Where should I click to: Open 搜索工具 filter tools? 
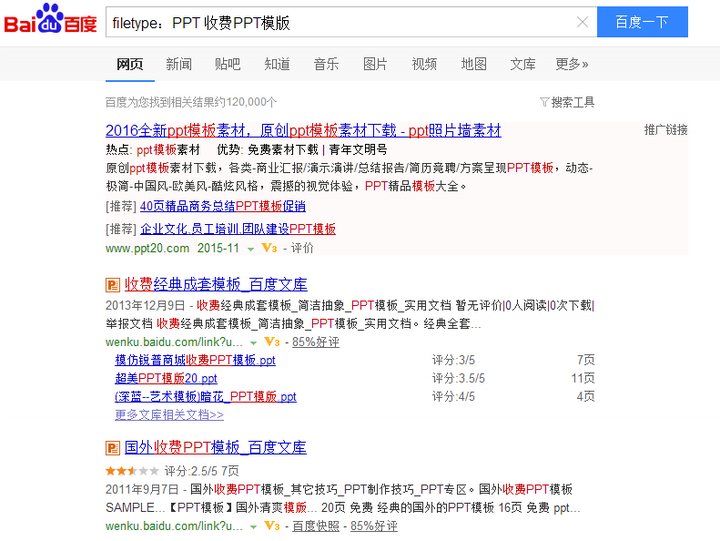pos(573,102)
